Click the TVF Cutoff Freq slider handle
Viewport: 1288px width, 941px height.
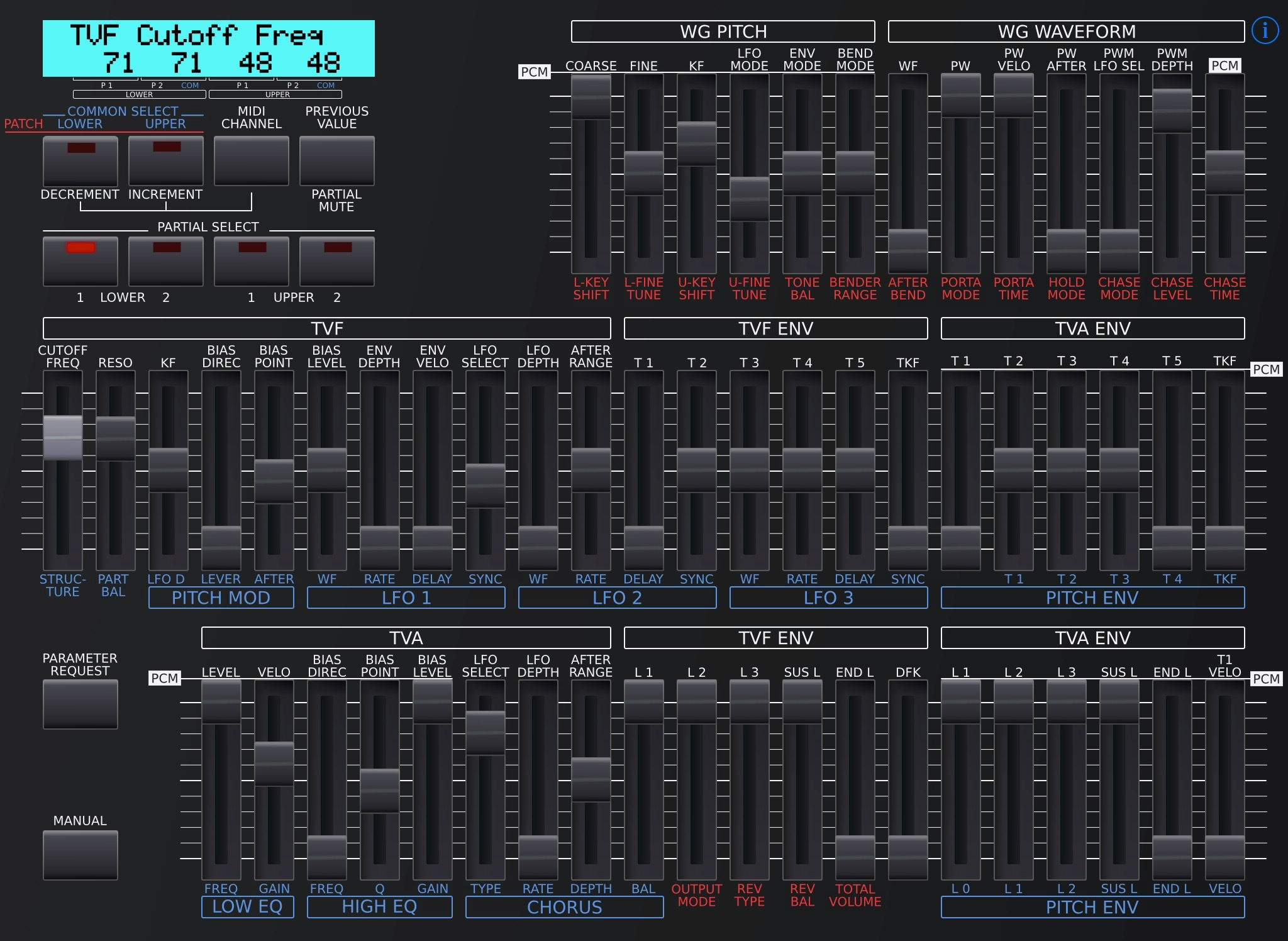pos(63,438)
